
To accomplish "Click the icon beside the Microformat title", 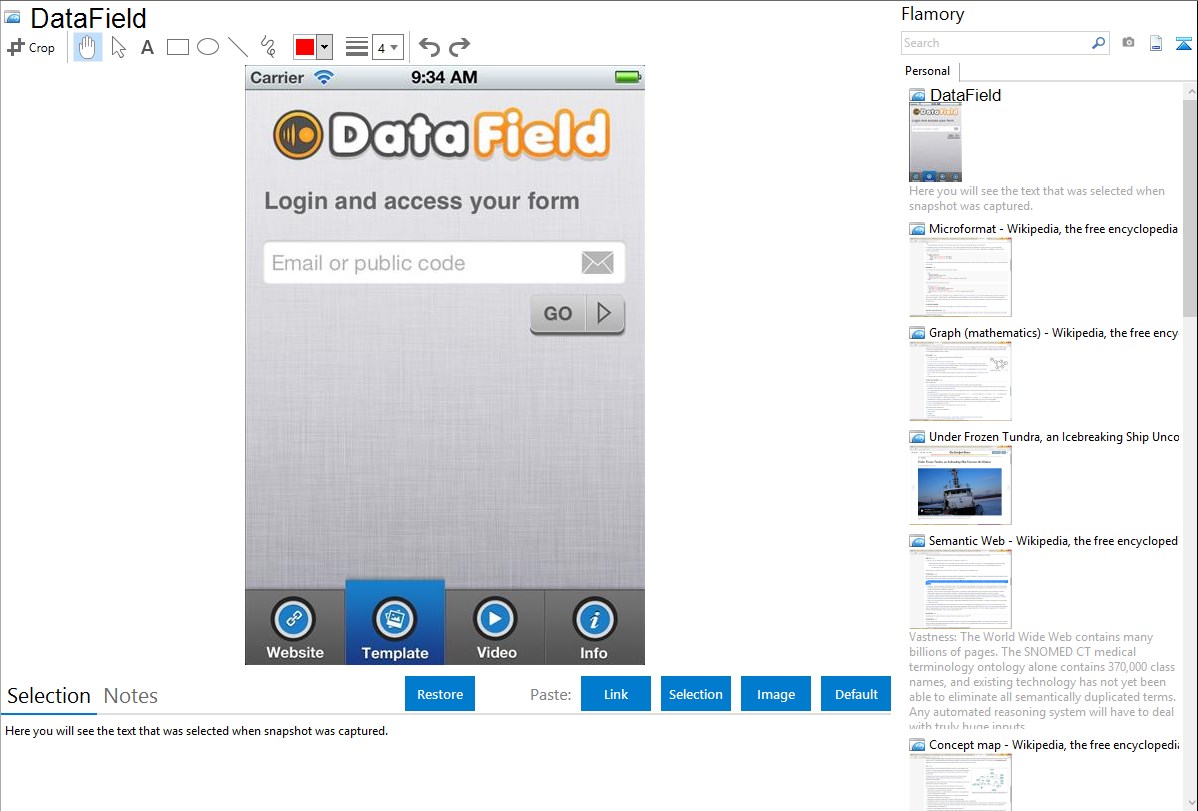I will click(917, 229).
